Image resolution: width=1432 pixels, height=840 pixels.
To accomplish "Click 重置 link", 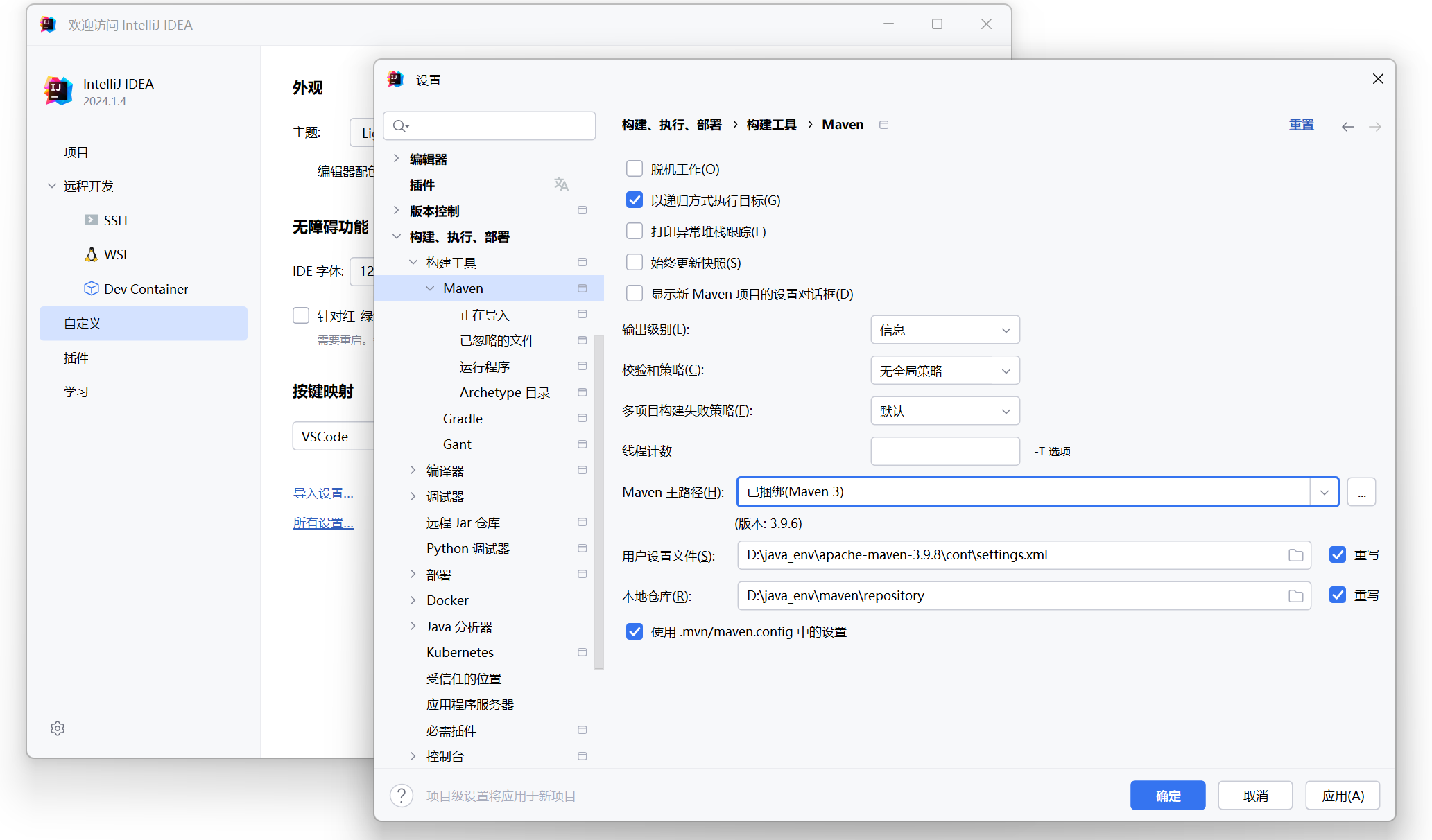I will [x=1301, y=125].
